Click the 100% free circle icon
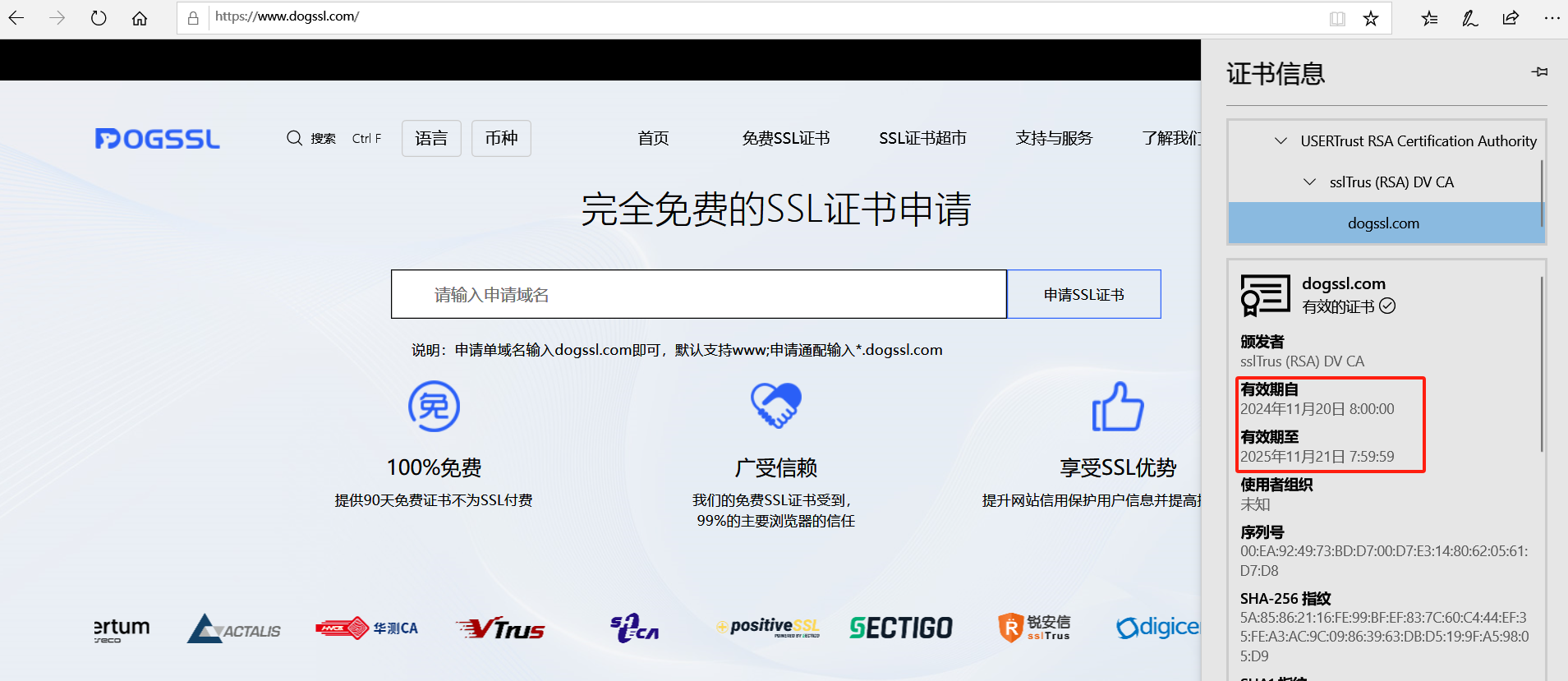1568x681 pixels. pyautogui.click(x=434, y=406)
